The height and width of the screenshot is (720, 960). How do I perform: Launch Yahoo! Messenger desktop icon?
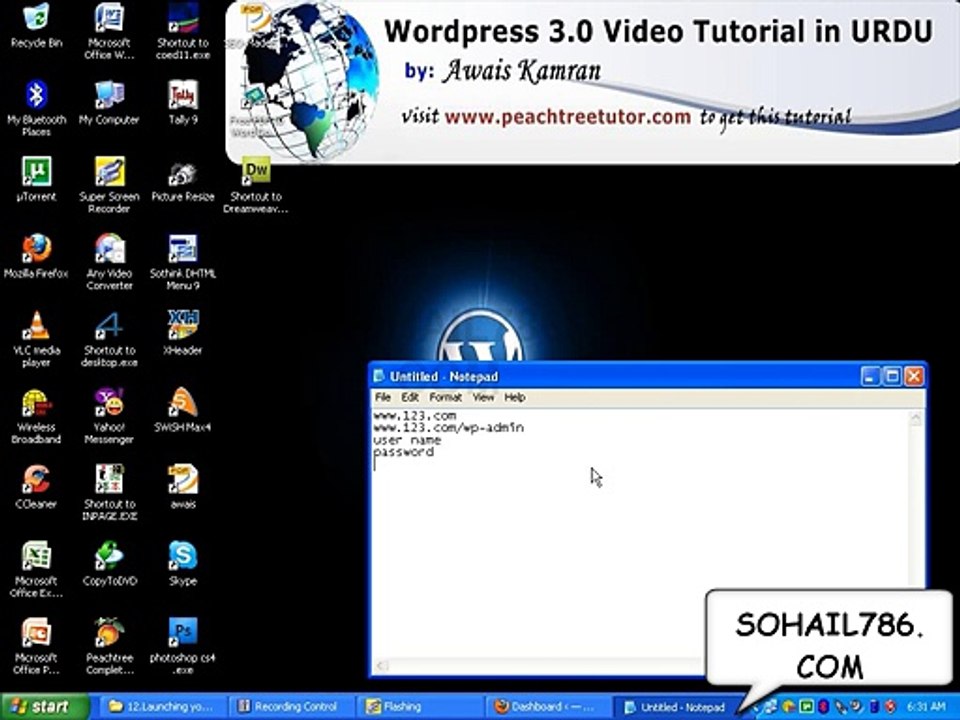coord(109,415)
